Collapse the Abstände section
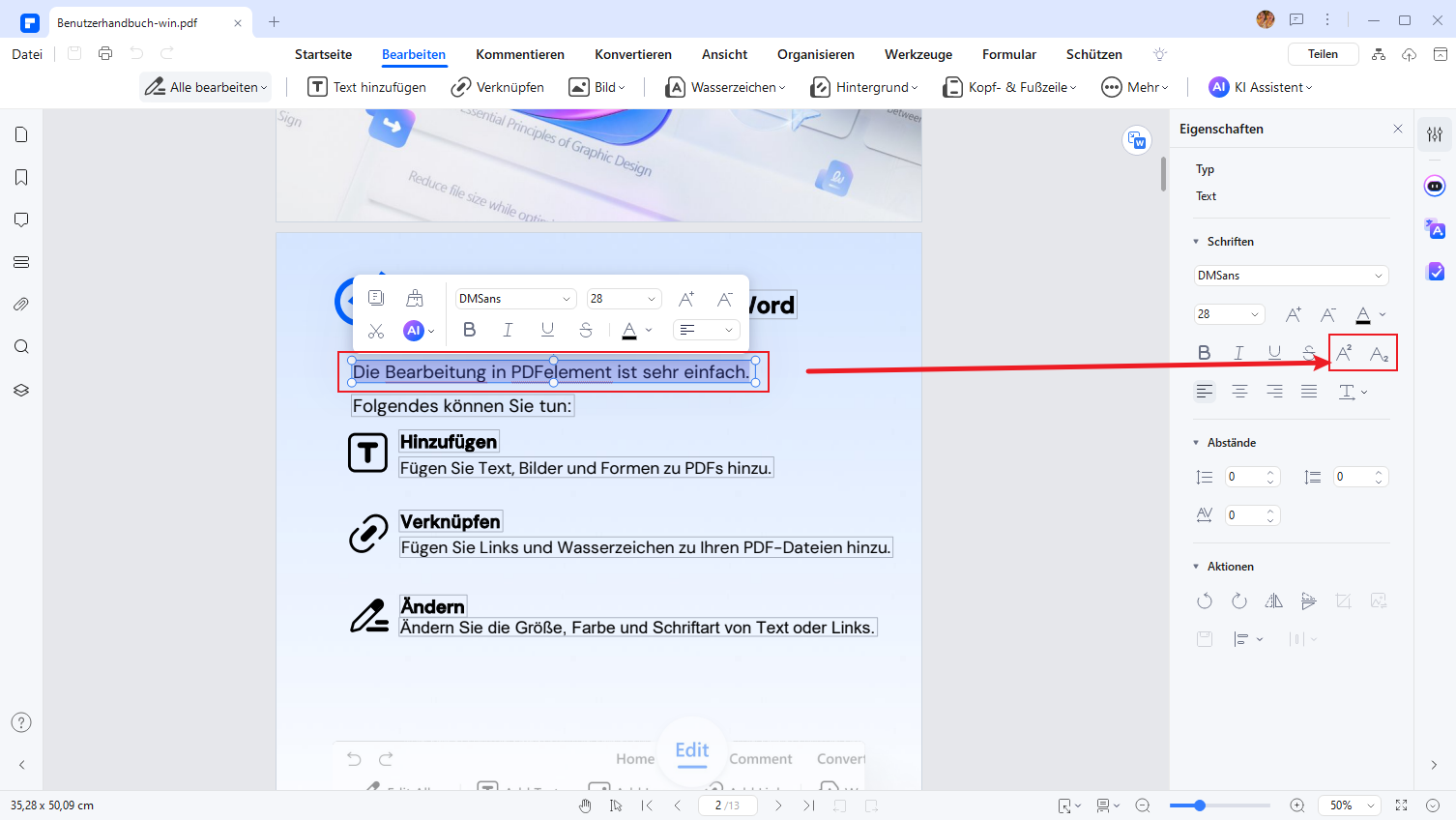Viewport: 1456px width, 820px height. [1196, 443]
